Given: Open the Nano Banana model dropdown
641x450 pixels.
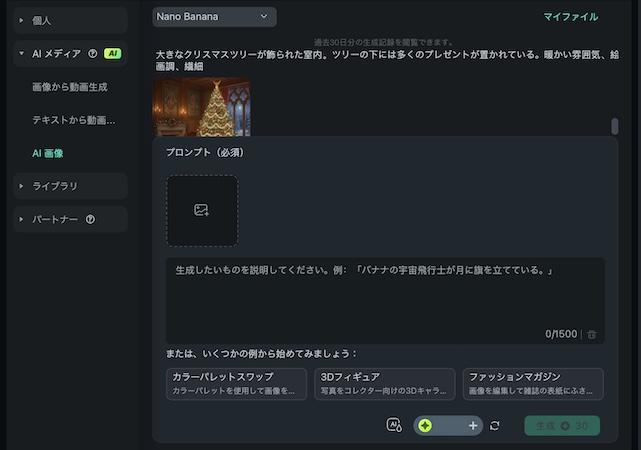Looking at the screenshot, I should pyautogui.click(x=214, y=17).
